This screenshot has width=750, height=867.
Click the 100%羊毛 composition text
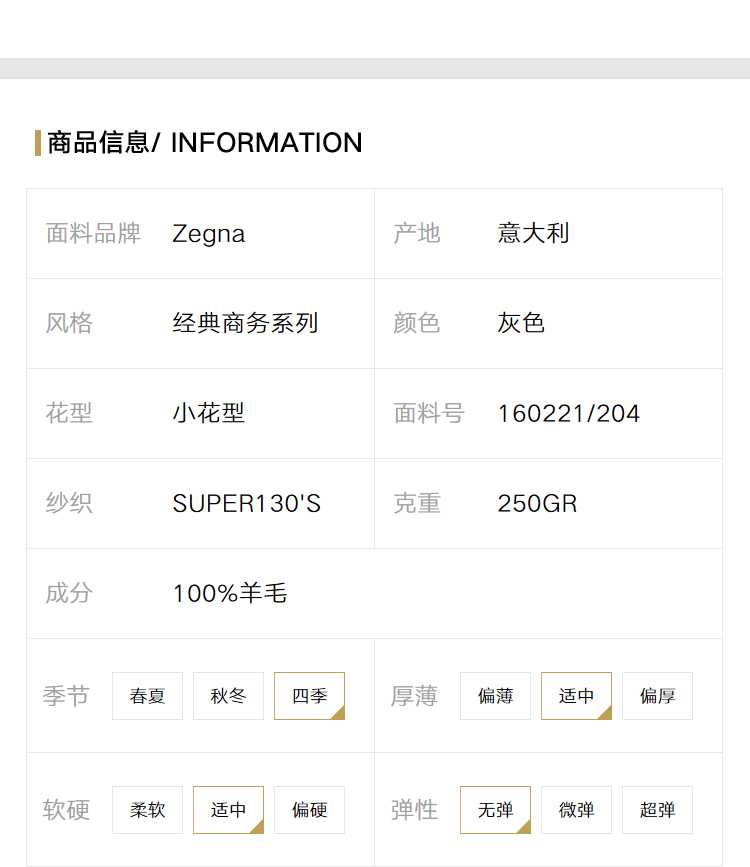(x=230, y=593)
